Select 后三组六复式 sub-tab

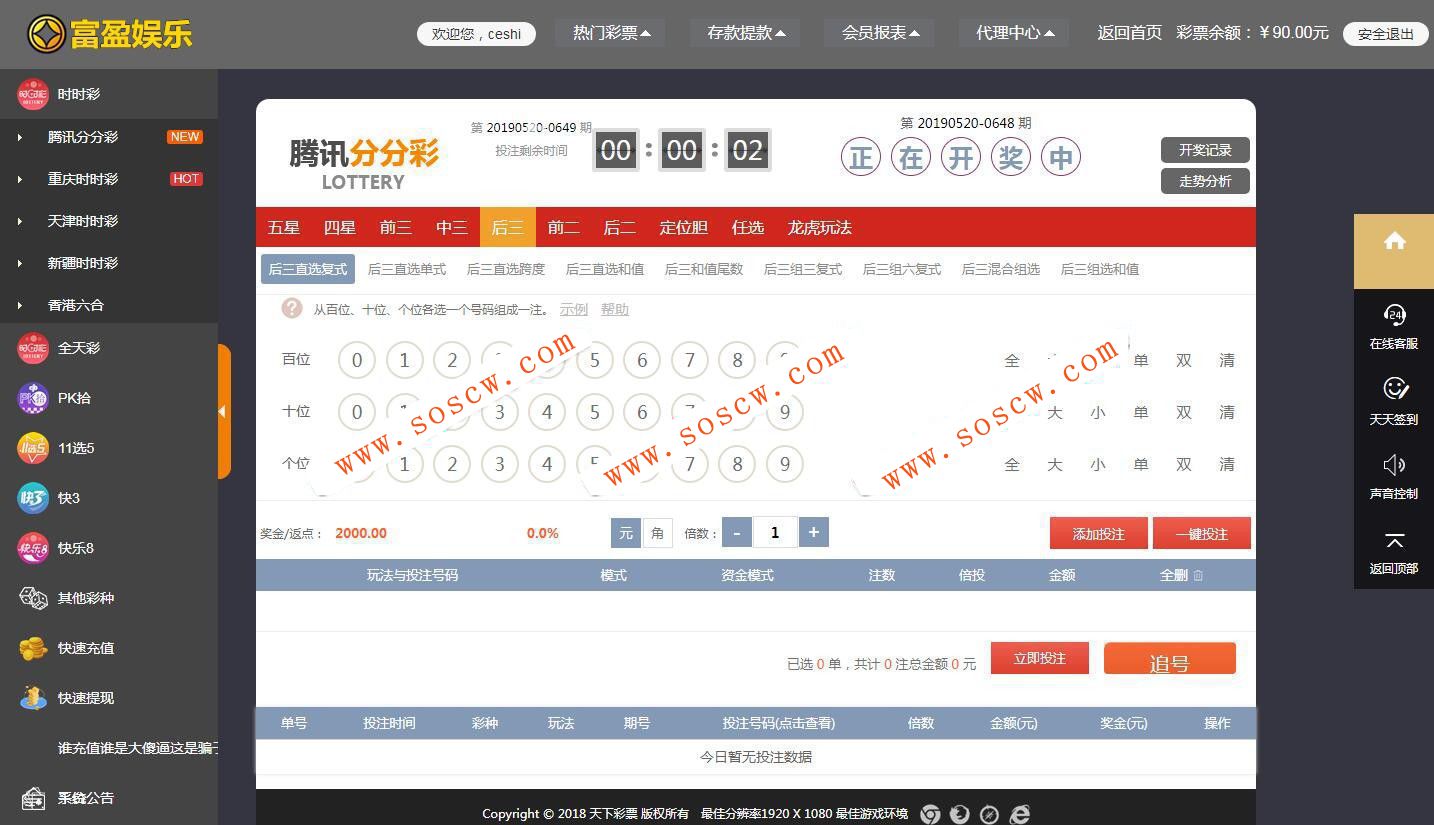(x=902, y=269)
